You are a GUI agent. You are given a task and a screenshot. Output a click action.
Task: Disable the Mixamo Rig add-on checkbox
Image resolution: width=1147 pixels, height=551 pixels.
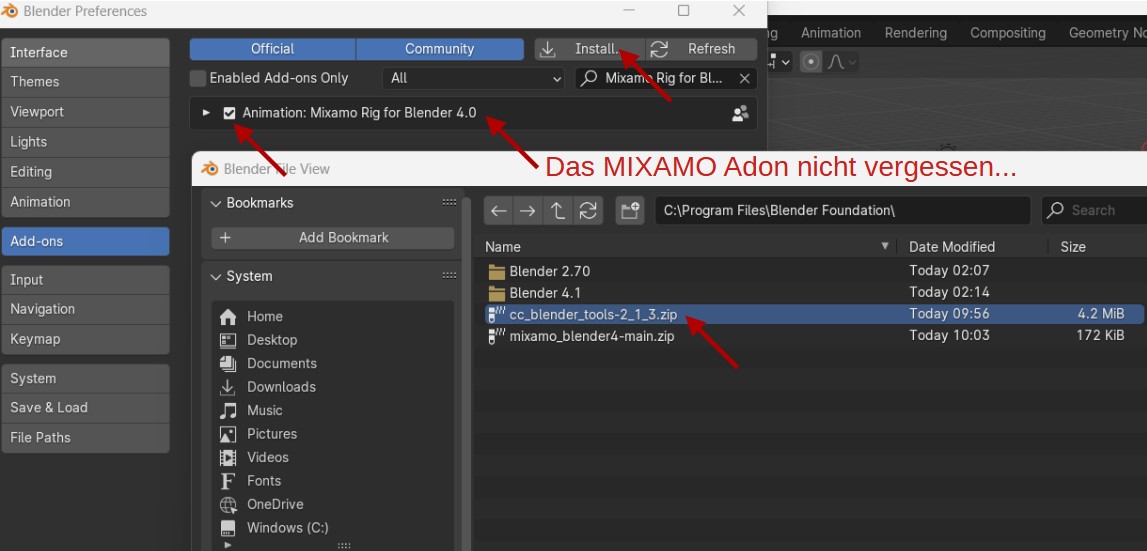pos(230,113)
